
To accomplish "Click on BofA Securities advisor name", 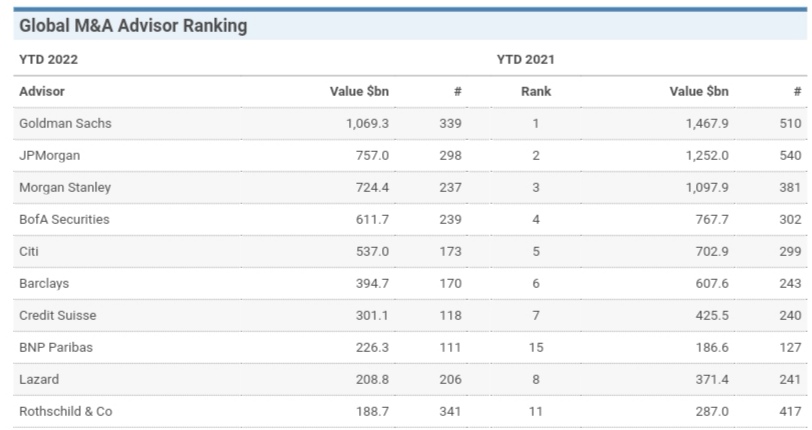I will click(64, 220).
